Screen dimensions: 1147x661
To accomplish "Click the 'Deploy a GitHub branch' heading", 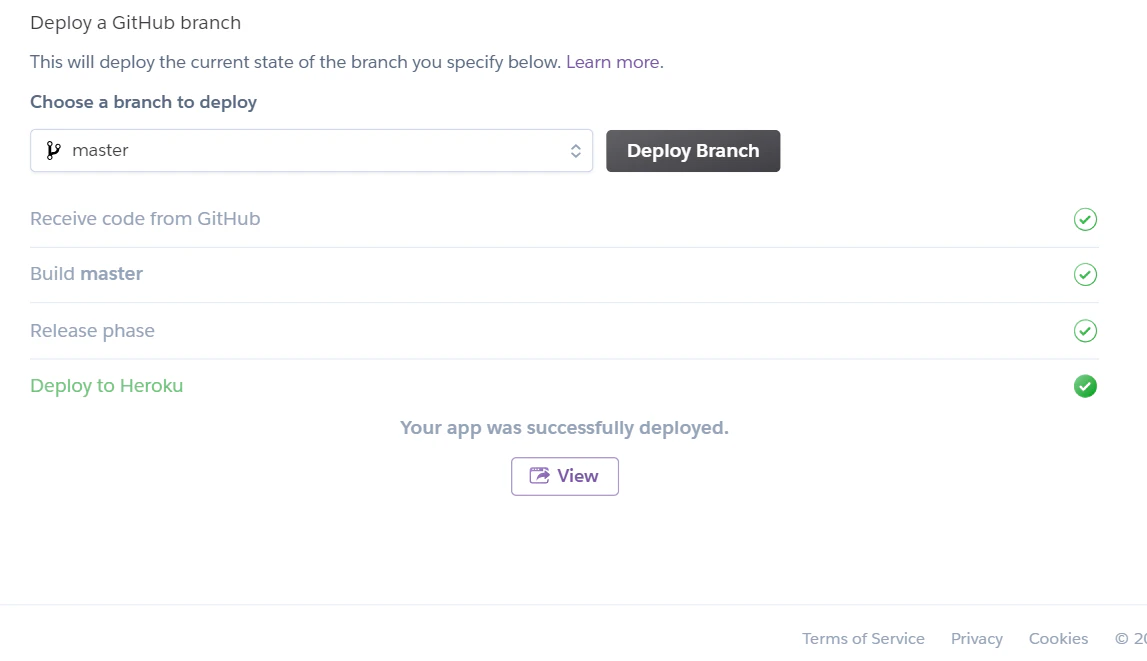I will (135, 23).
